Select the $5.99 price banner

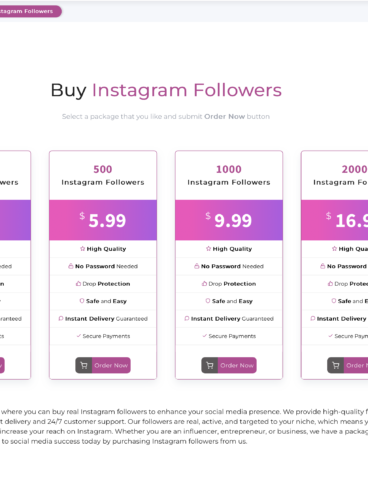coord(103,220)
